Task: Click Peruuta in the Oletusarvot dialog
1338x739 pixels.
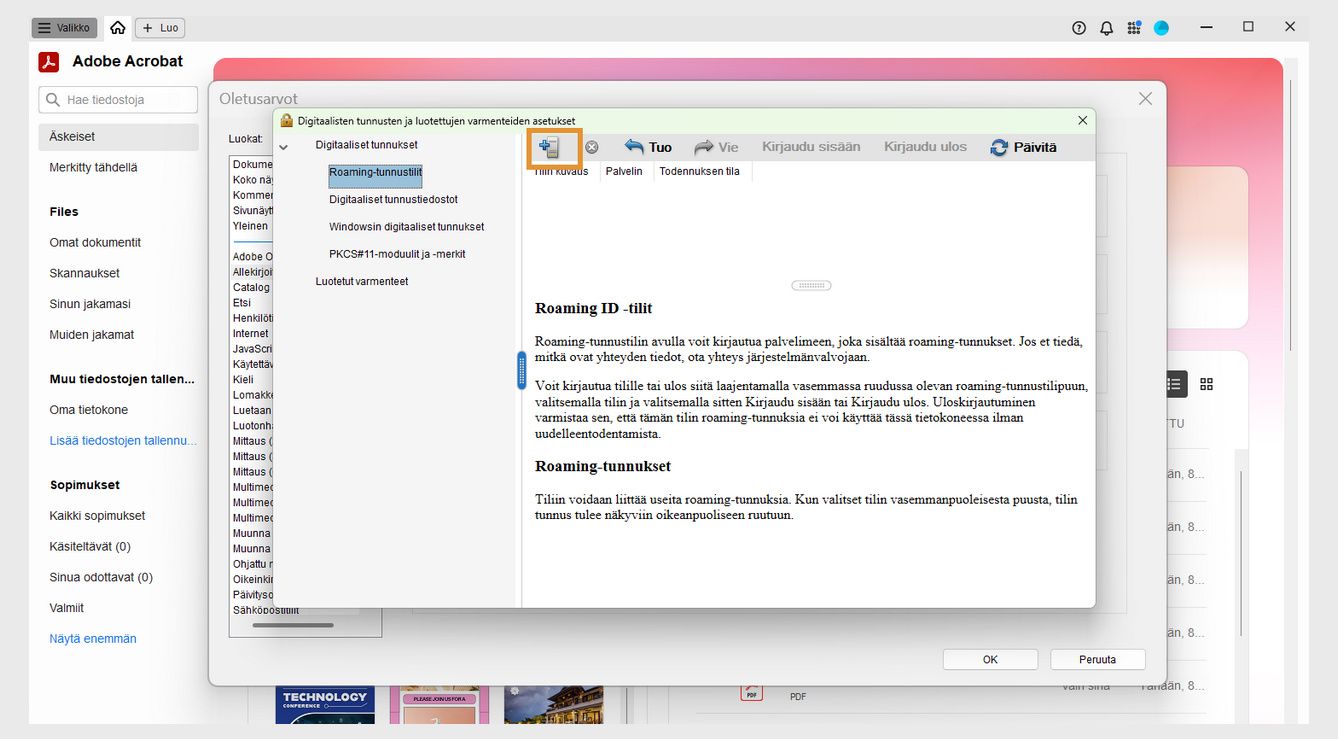Action: (1097, 659)
